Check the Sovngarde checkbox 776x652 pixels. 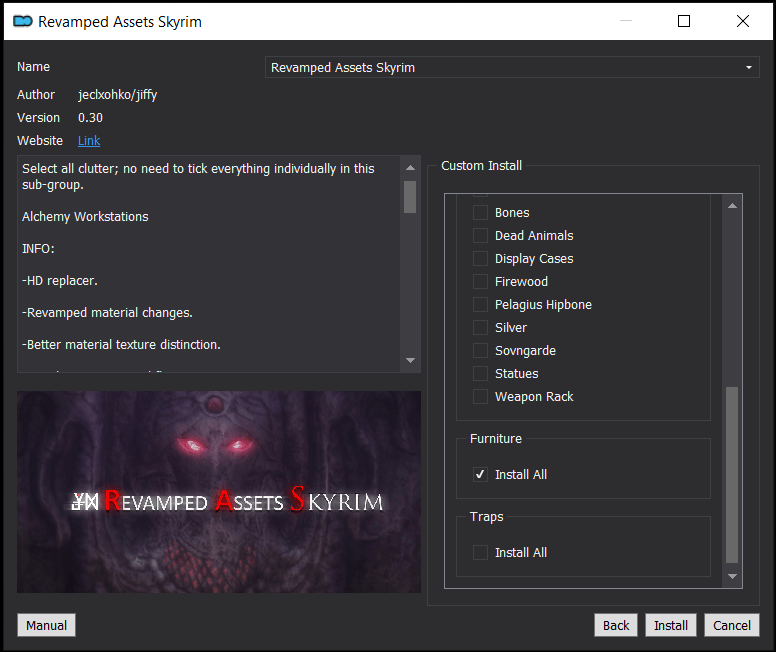pos(480,351)
